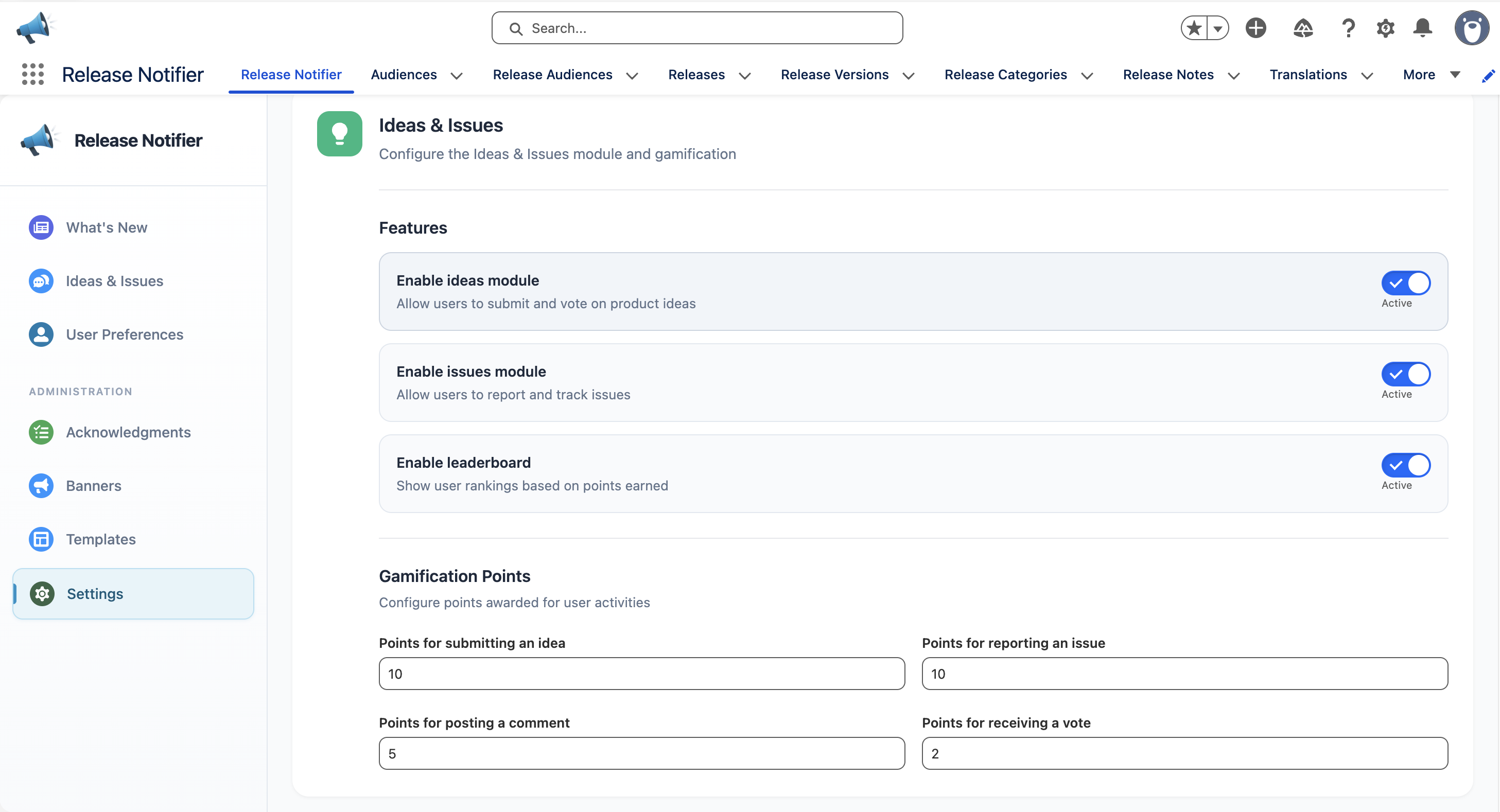Expand the Release Audiences chevron
Screen dimensions: 1500x812
[632, 75]
